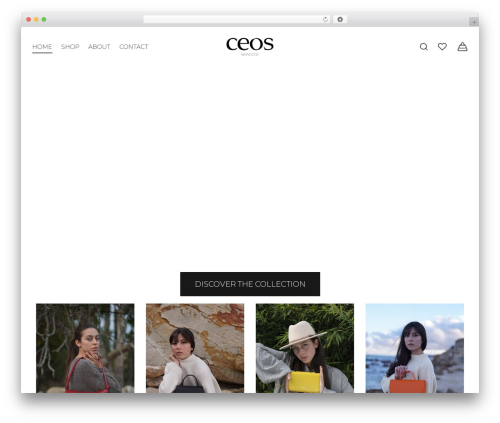The height and width of the screenshot is (423, 500).
Task: Click the yellow minimize window button
Action: tap(36, 20)
